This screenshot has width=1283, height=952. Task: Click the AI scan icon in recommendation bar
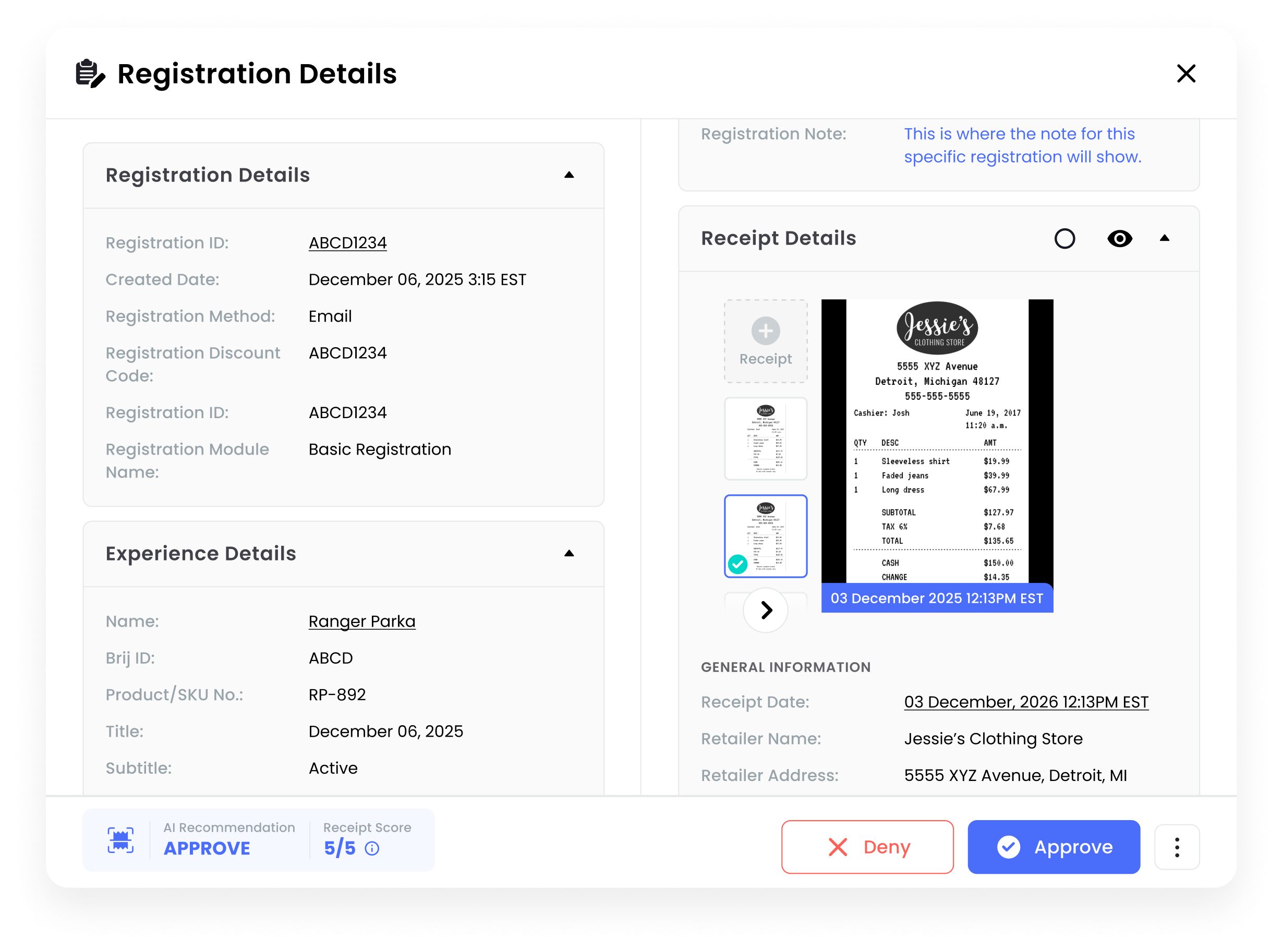(120, 840)
